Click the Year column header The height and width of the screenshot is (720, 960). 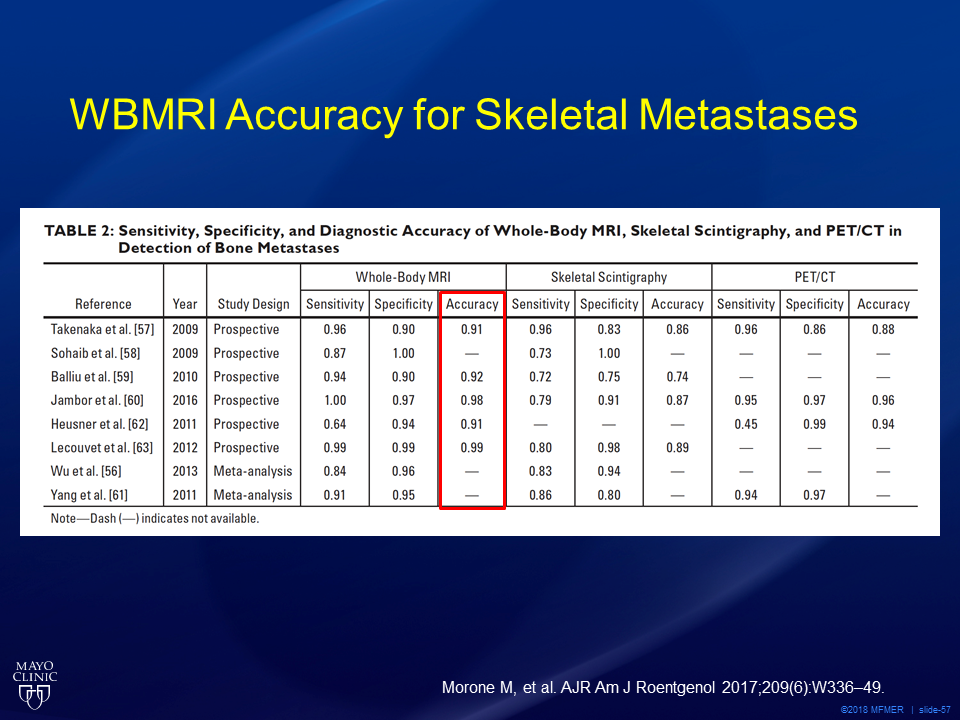184,304
